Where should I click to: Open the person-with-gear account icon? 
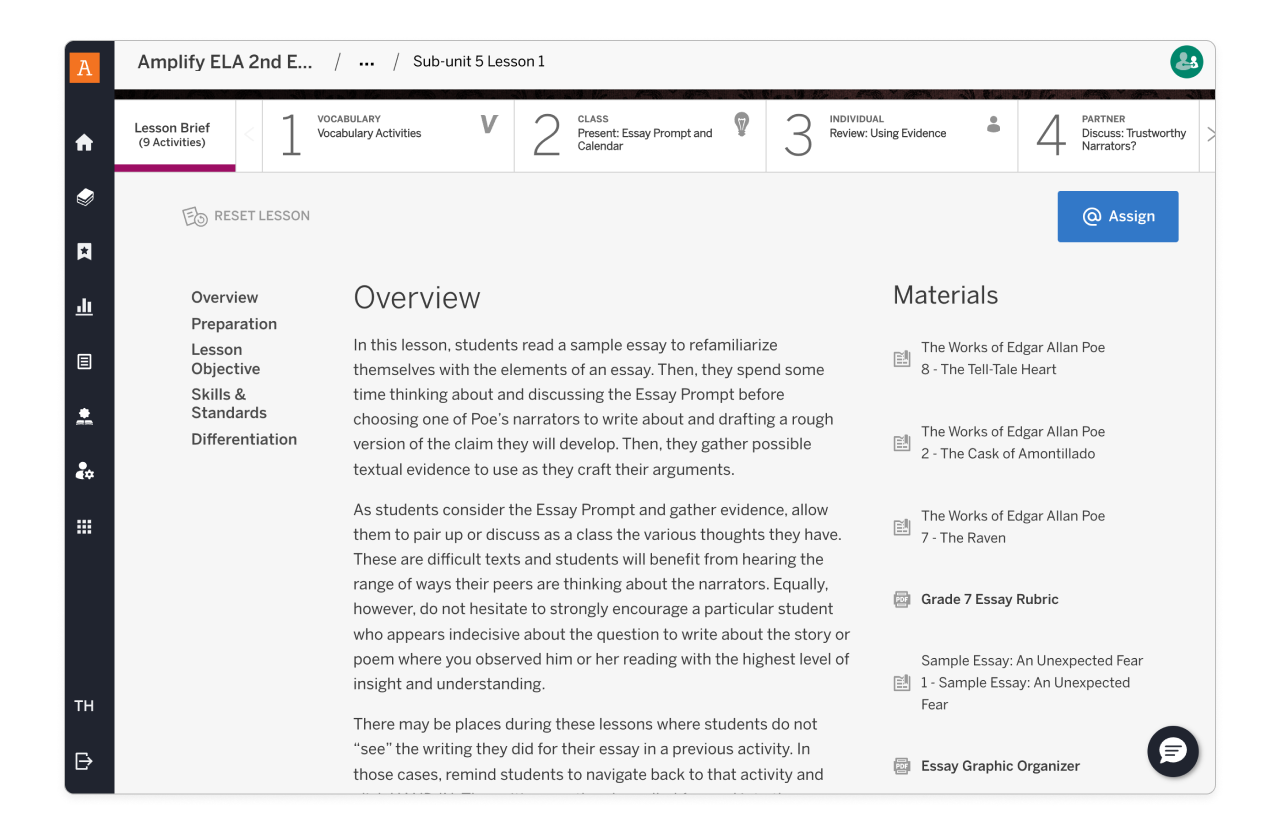(85, 471)
